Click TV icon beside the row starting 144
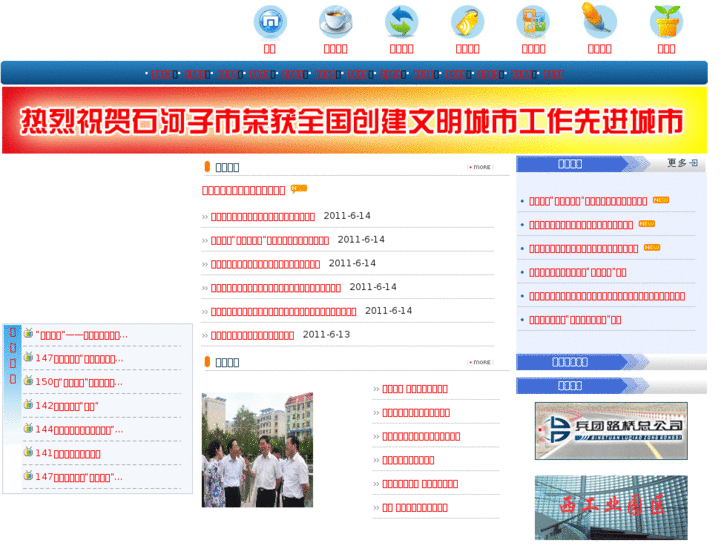 28,428
